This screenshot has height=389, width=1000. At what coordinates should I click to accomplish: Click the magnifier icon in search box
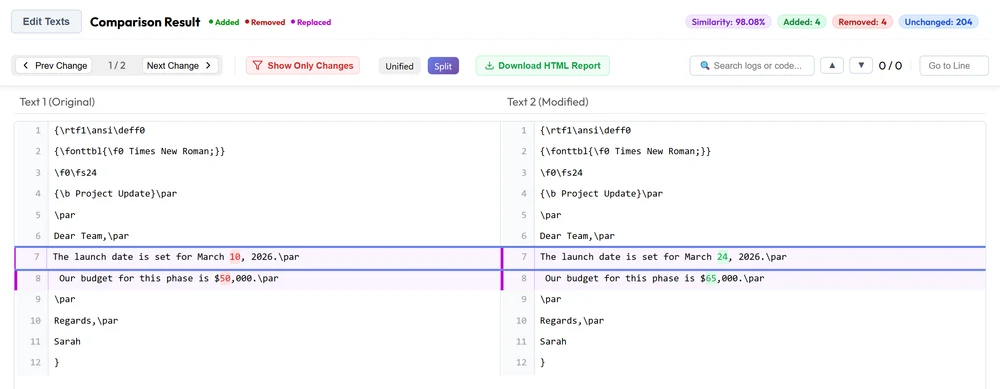click(x=705, y=66)
